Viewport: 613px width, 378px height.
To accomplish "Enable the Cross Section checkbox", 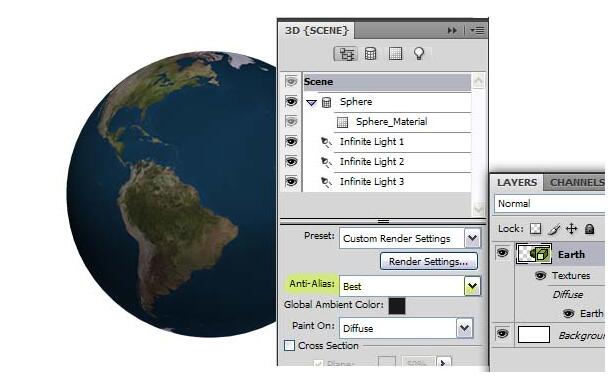I will click(x=289, y=346).
